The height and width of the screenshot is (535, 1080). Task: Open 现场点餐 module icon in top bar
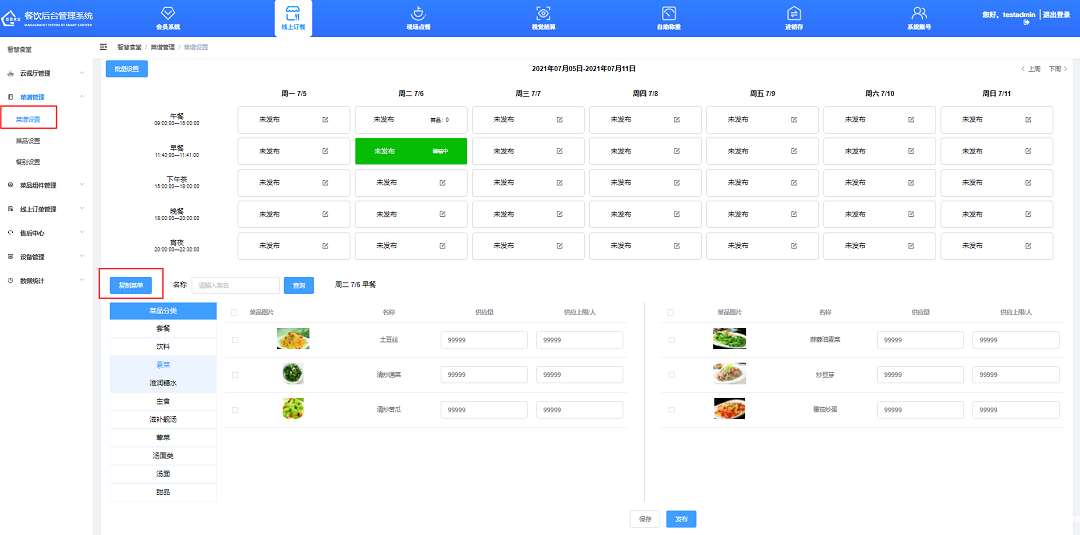[418, 14]
